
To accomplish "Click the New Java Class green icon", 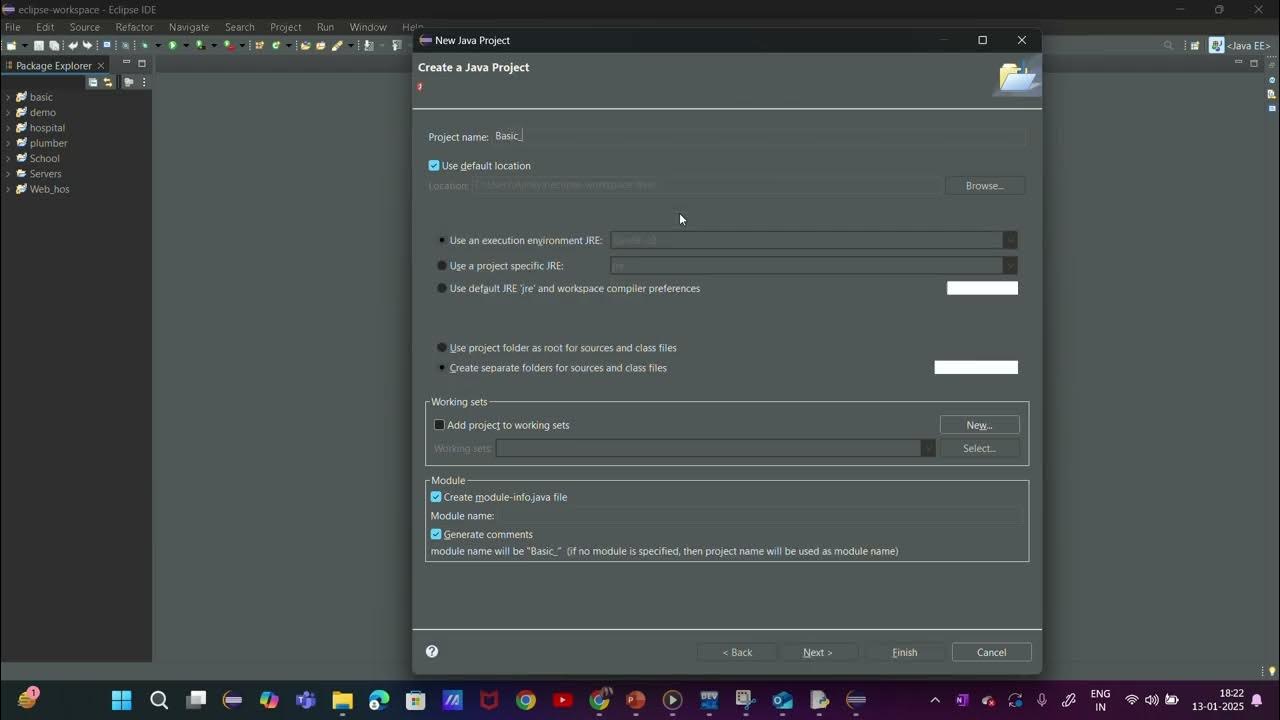I will (276, 45).
